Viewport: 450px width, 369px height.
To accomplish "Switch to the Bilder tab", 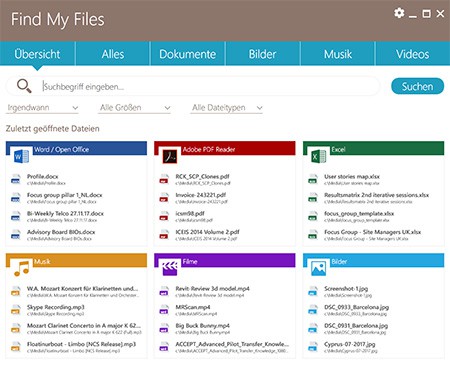I will pos(262,54).
